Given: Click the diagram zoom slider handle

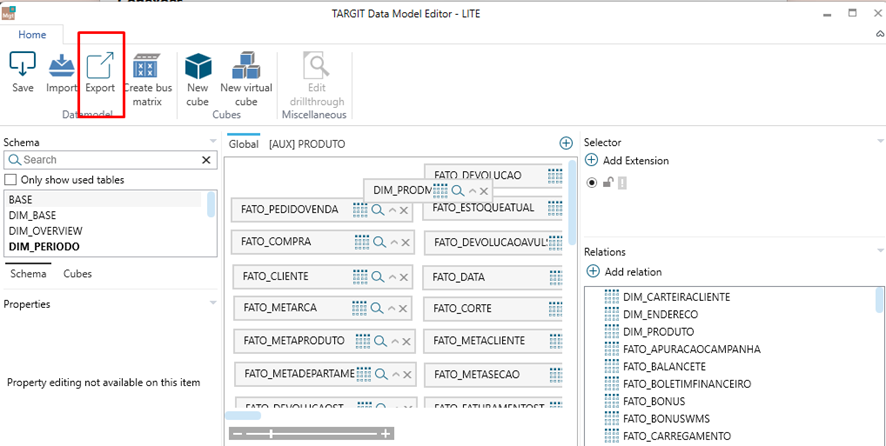Looking at the screenshot, I should [272, 434].
